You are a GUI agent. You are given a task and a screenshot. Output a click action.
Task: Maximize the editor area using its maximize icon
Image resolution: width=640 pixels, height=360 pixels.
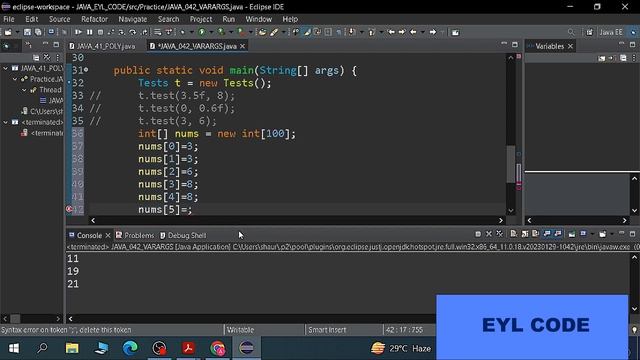(515, 45)
